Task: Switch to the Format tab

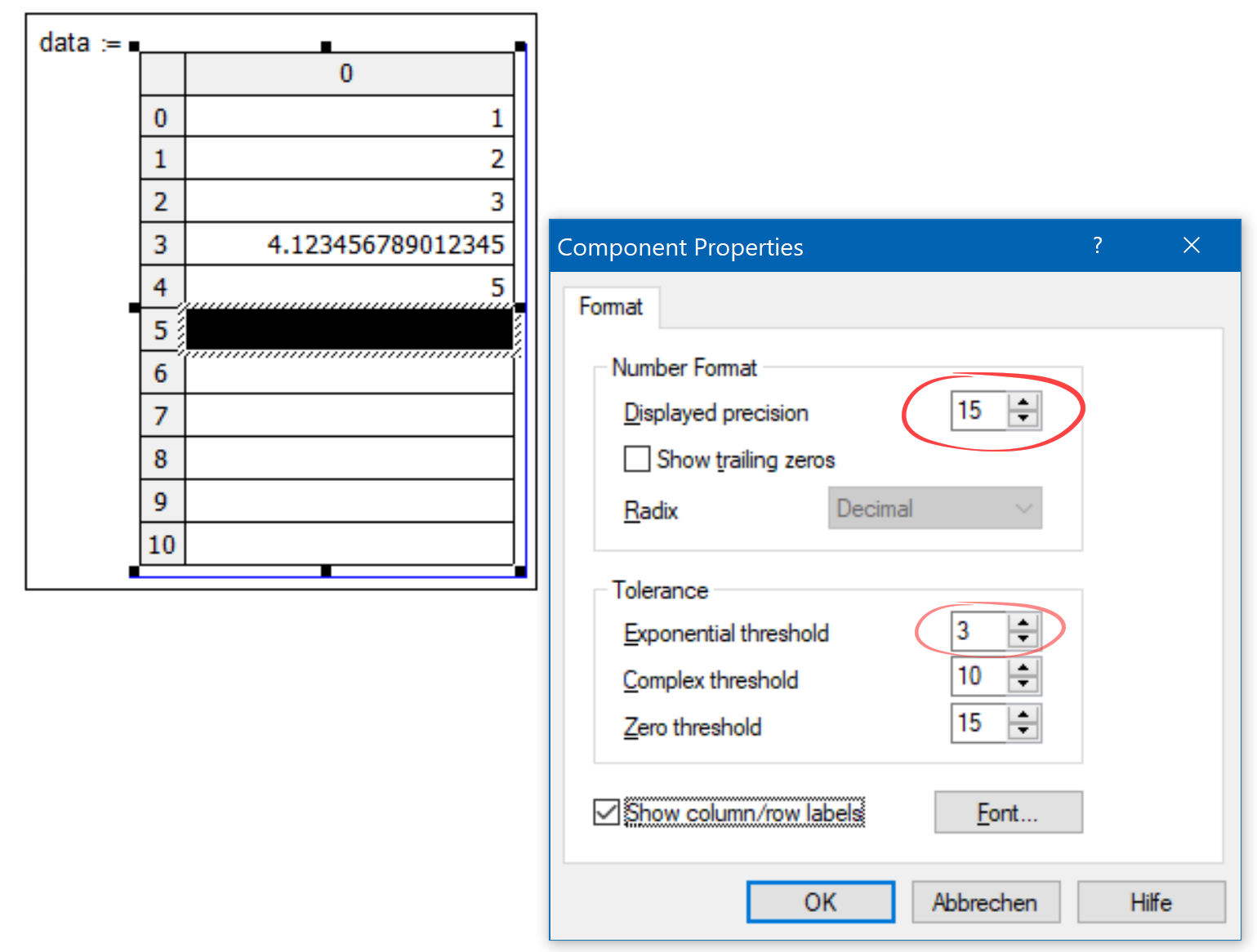Action: pyautogui.click(x=611, y=306)
